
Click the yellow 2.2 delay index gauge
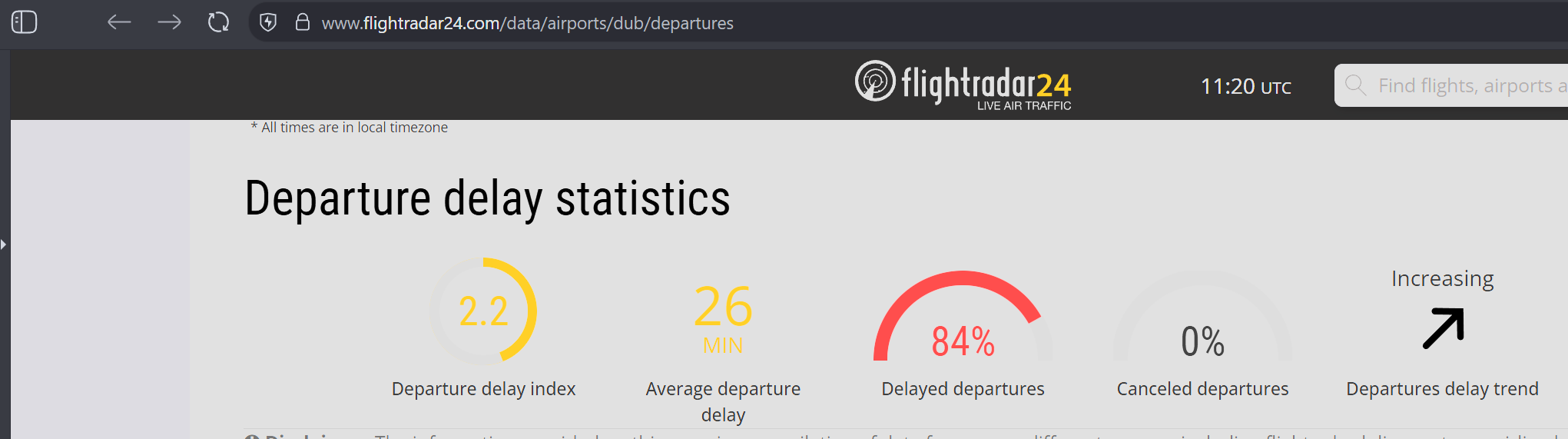click(x=483, y=311)
